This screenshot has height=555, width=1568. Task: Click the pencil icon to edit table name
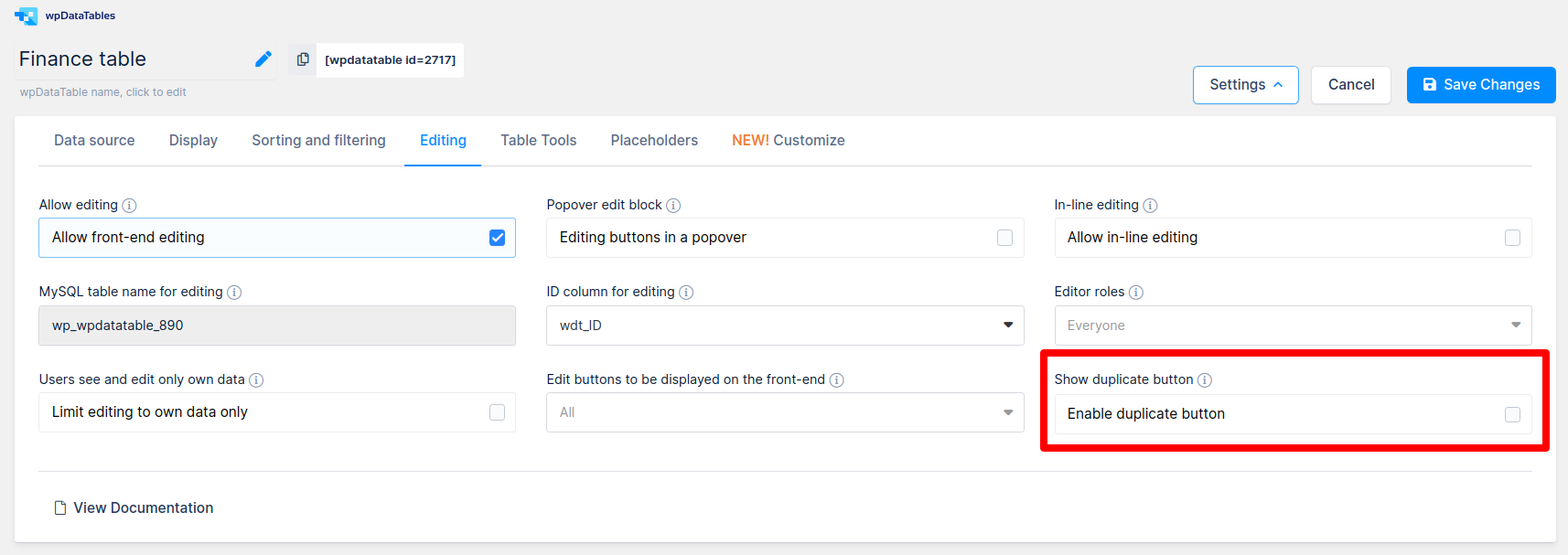tap(263, 59)
